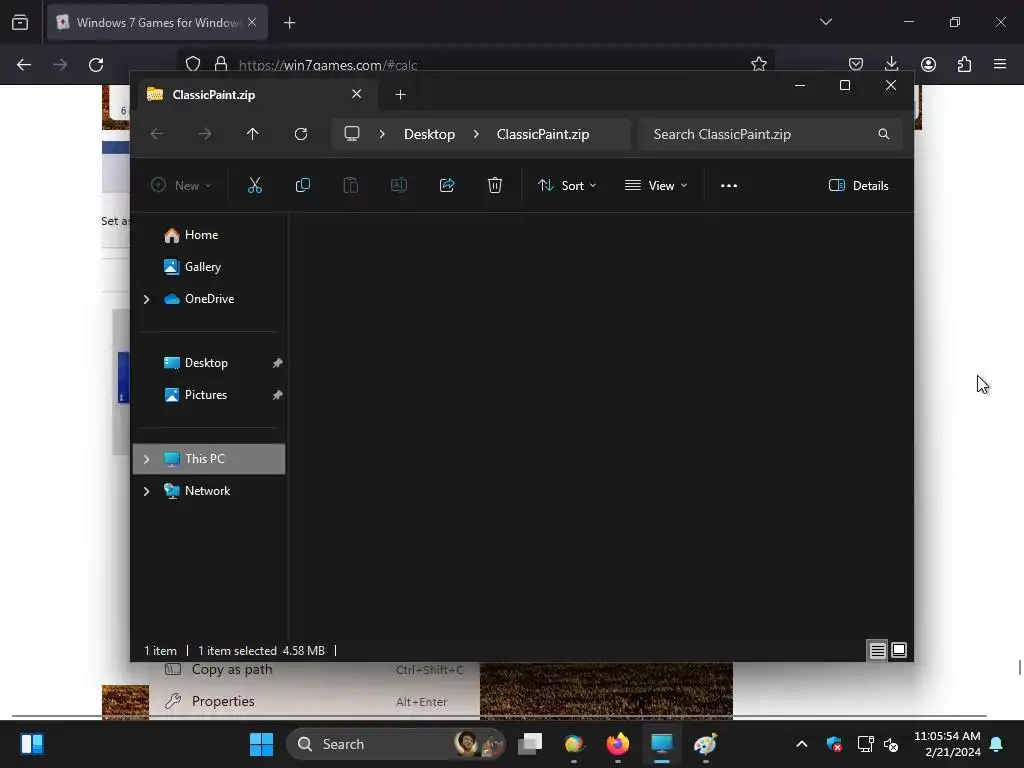Viewport: 1024px width, 768px height.
Task: Open Firefox account icon
Action: click(928, 64)
